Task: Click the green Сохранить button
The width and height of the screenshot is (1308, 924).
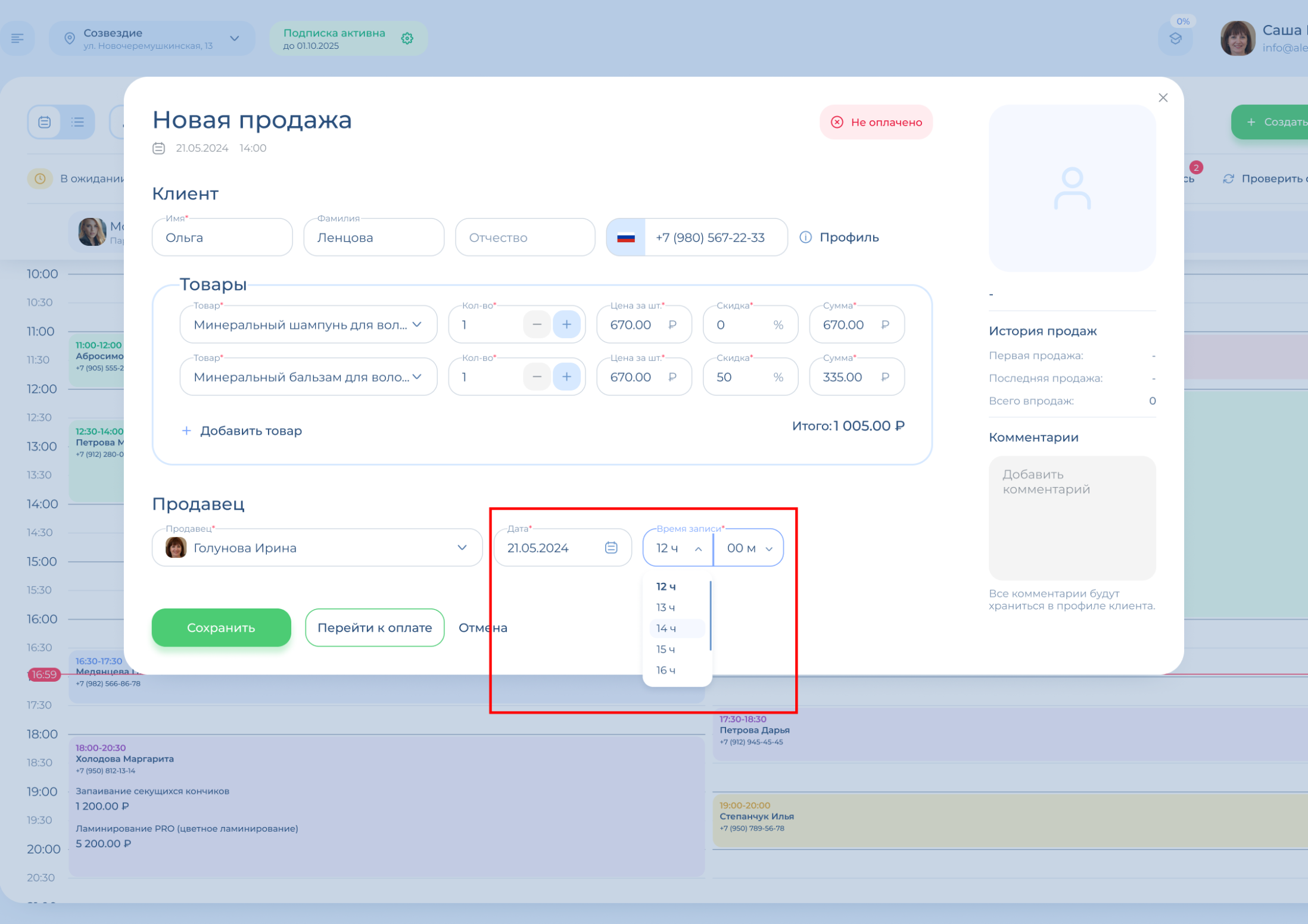Action: tap(221, 628)
